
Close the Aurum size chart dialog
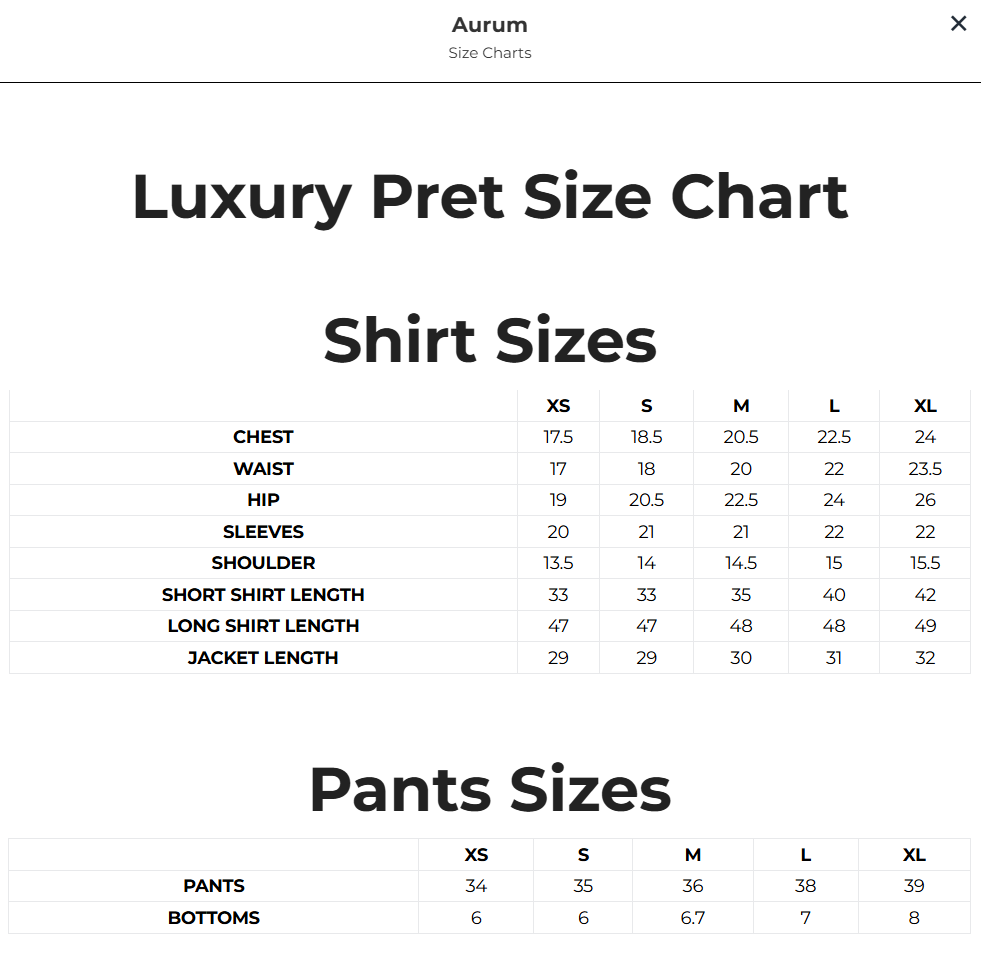pos(958,24)
